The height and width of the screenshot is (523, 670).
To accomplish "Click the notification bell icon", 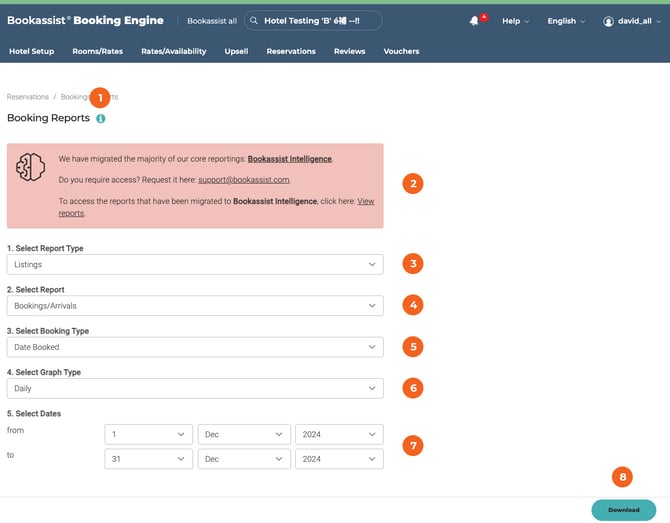I will 473,21.
